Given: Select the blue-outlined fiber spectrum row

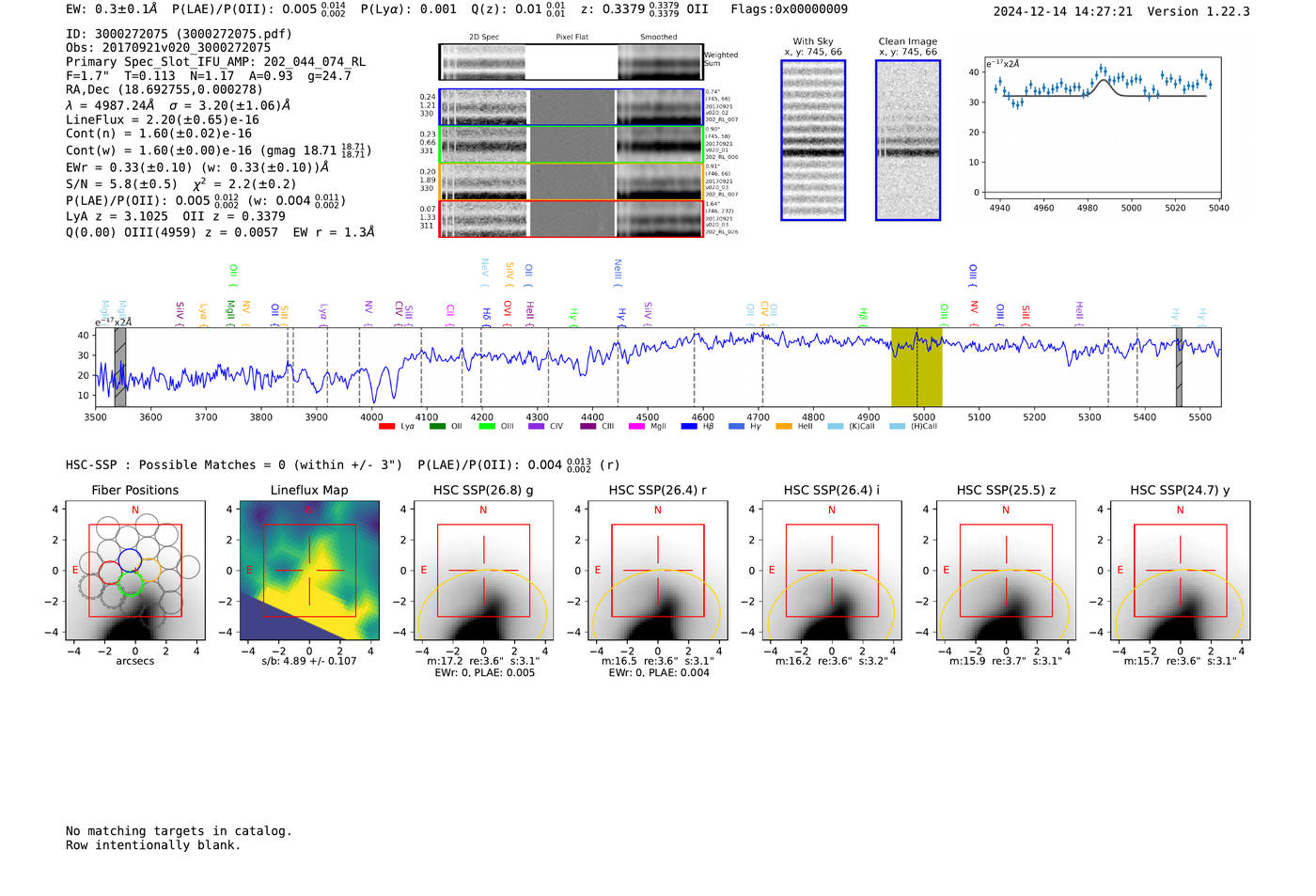Looking at the screenshot, I should [572, 107].
